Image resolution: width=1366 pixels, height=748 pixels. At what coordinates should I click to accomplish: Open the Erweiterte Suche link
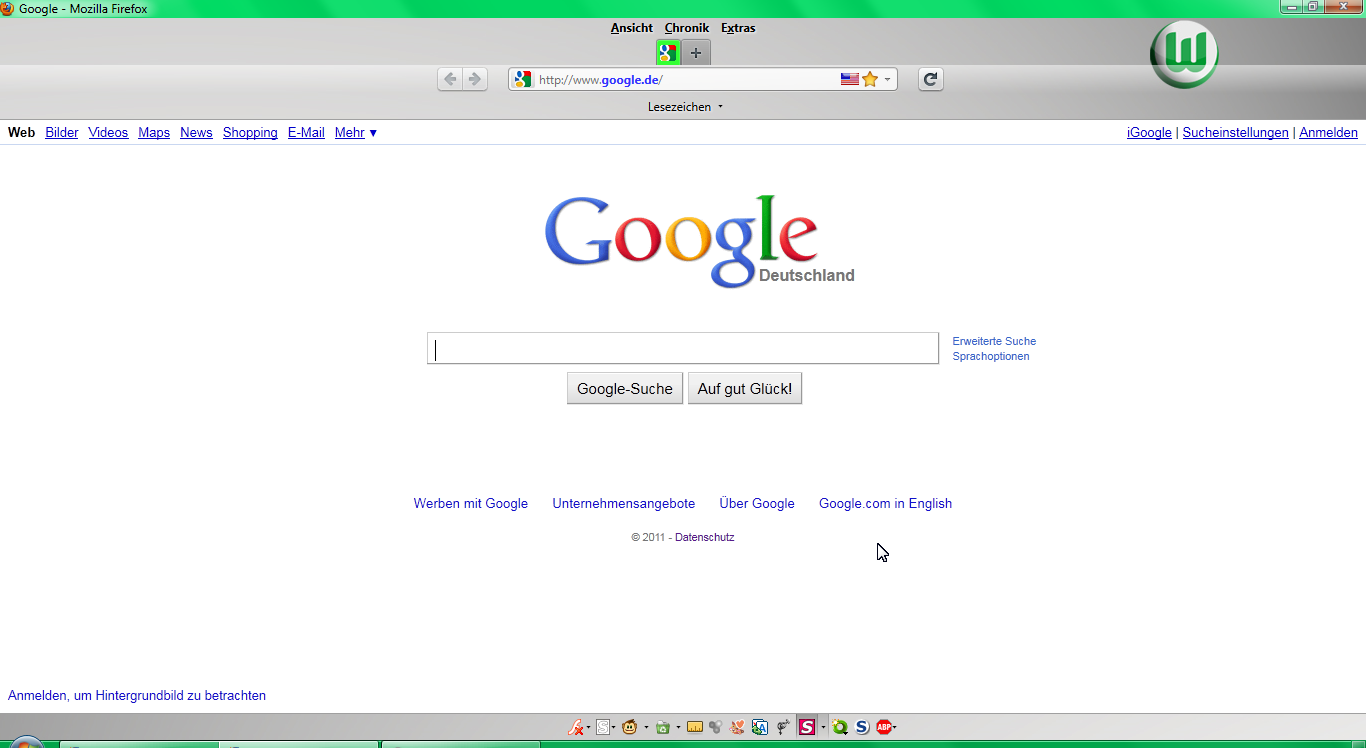click(x=994, y=341)
